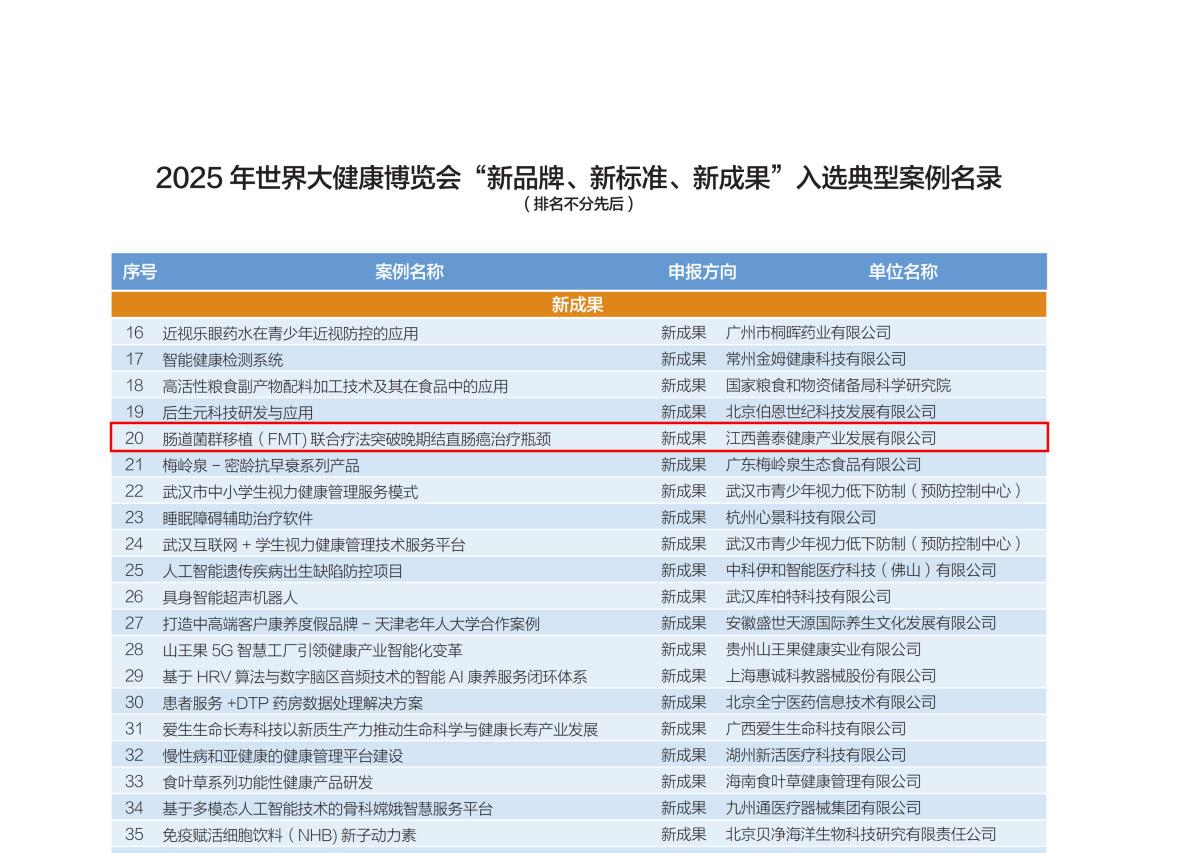Select case name 后生元科技研发与应用
This screenshot has height=853, width=1191.
238,412
